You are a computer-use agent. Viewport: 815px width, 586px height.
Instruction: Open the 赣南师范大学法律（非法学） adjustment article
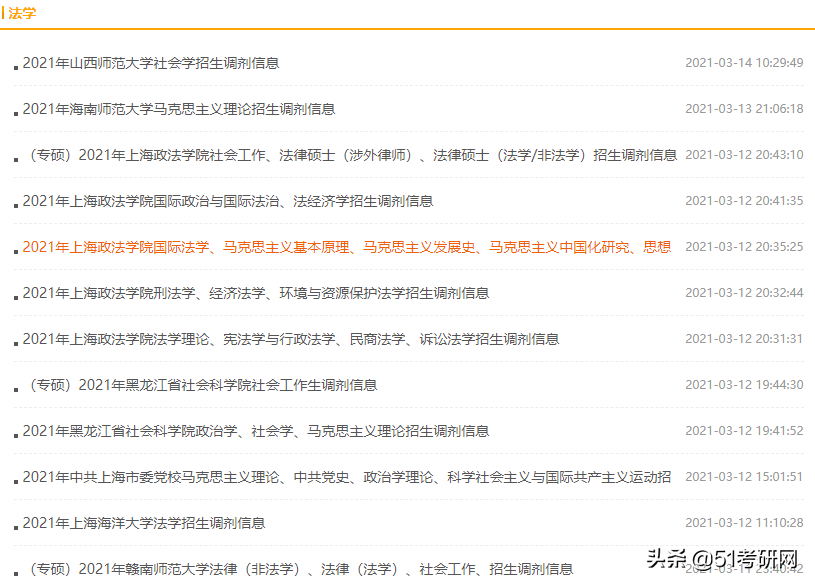[x=290, y=568]
